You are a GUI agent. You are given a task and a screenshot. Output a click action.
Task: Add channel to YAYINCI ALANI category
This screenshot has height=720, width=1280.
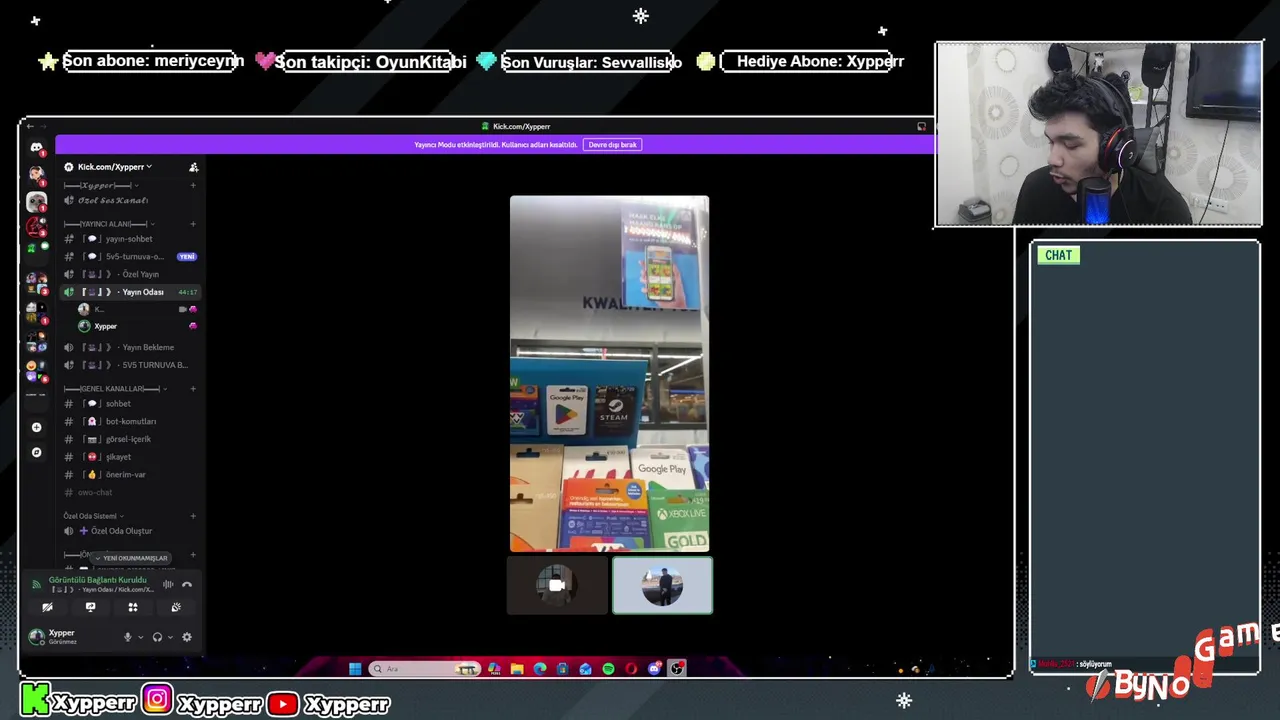(193, 224)
